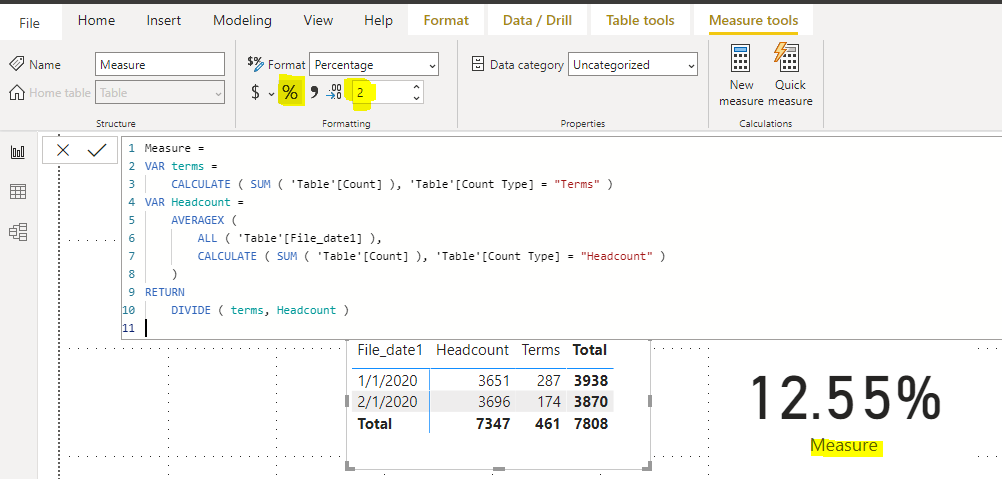The width and height of the screenshot is (1002, 479).
Task: Click the Data category icon
Action: [x=477, y=64]
